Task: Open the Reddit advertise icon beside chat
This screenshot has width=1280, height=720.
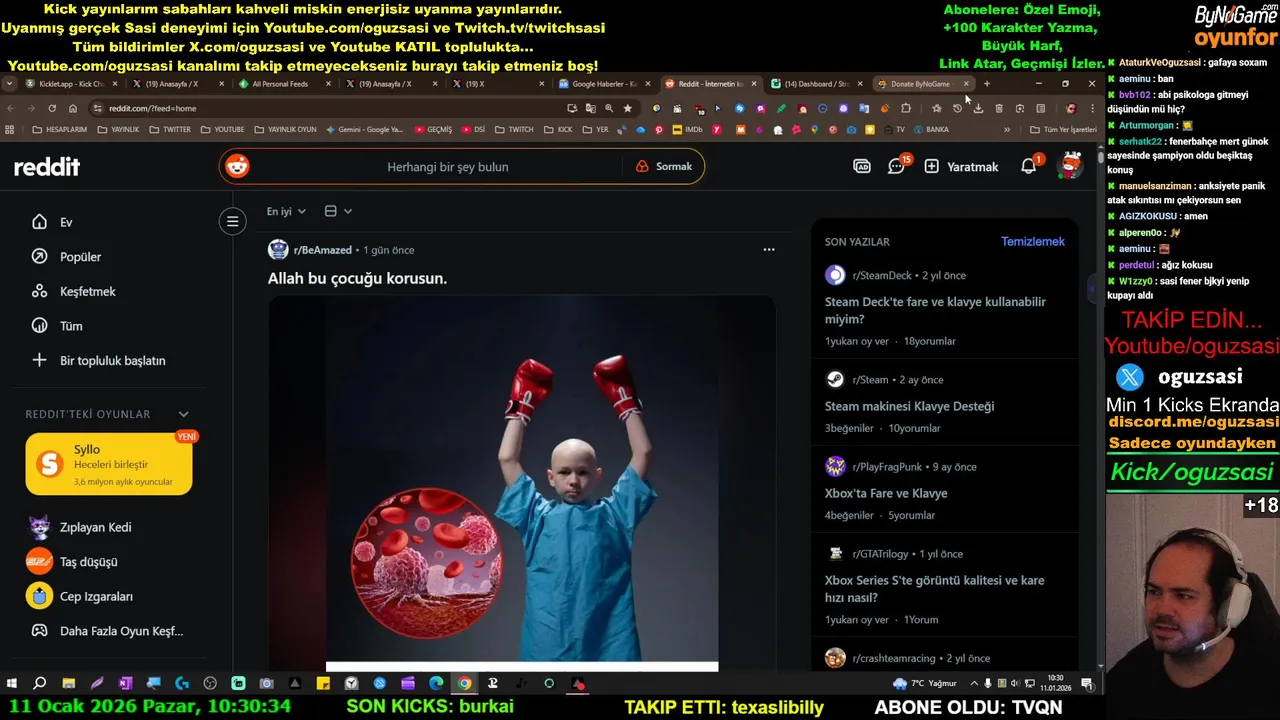Action: pos(862,166)
